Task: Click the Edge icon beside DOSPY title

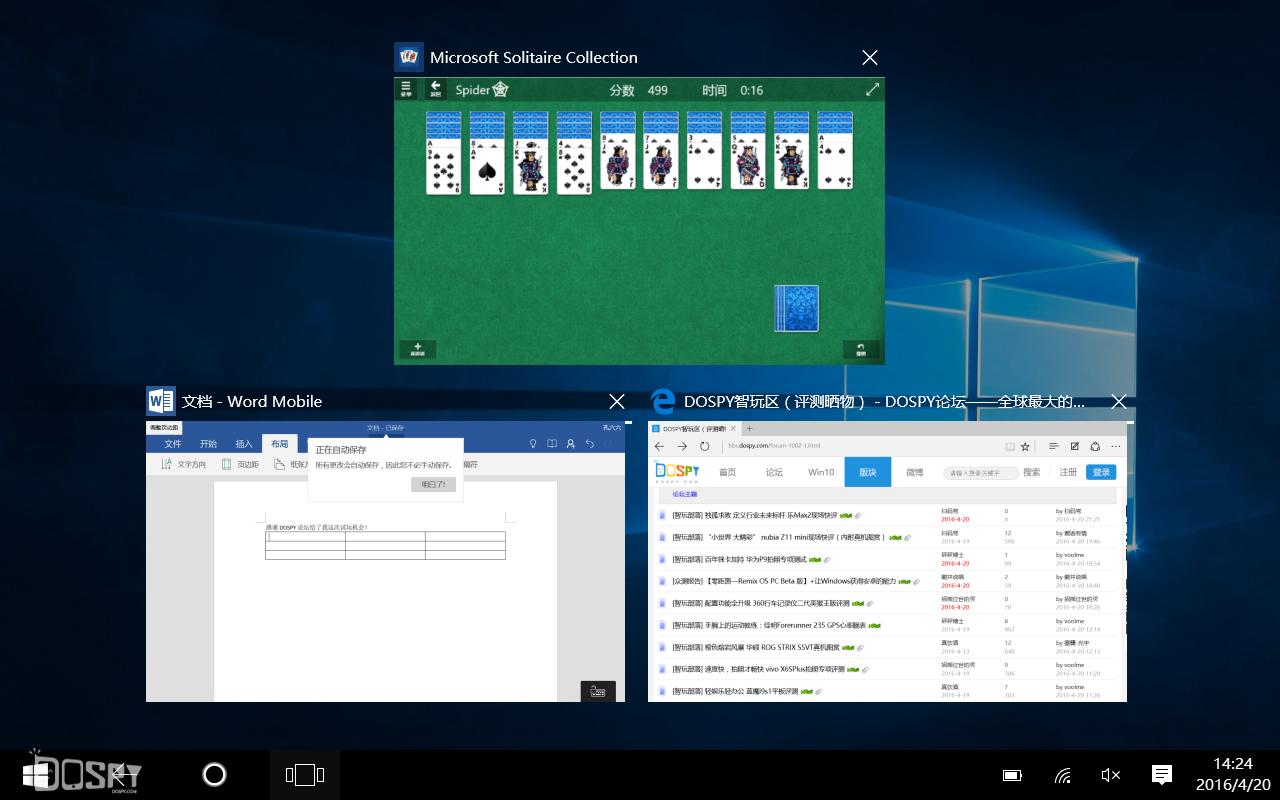Action: click(x=663, y=401)
